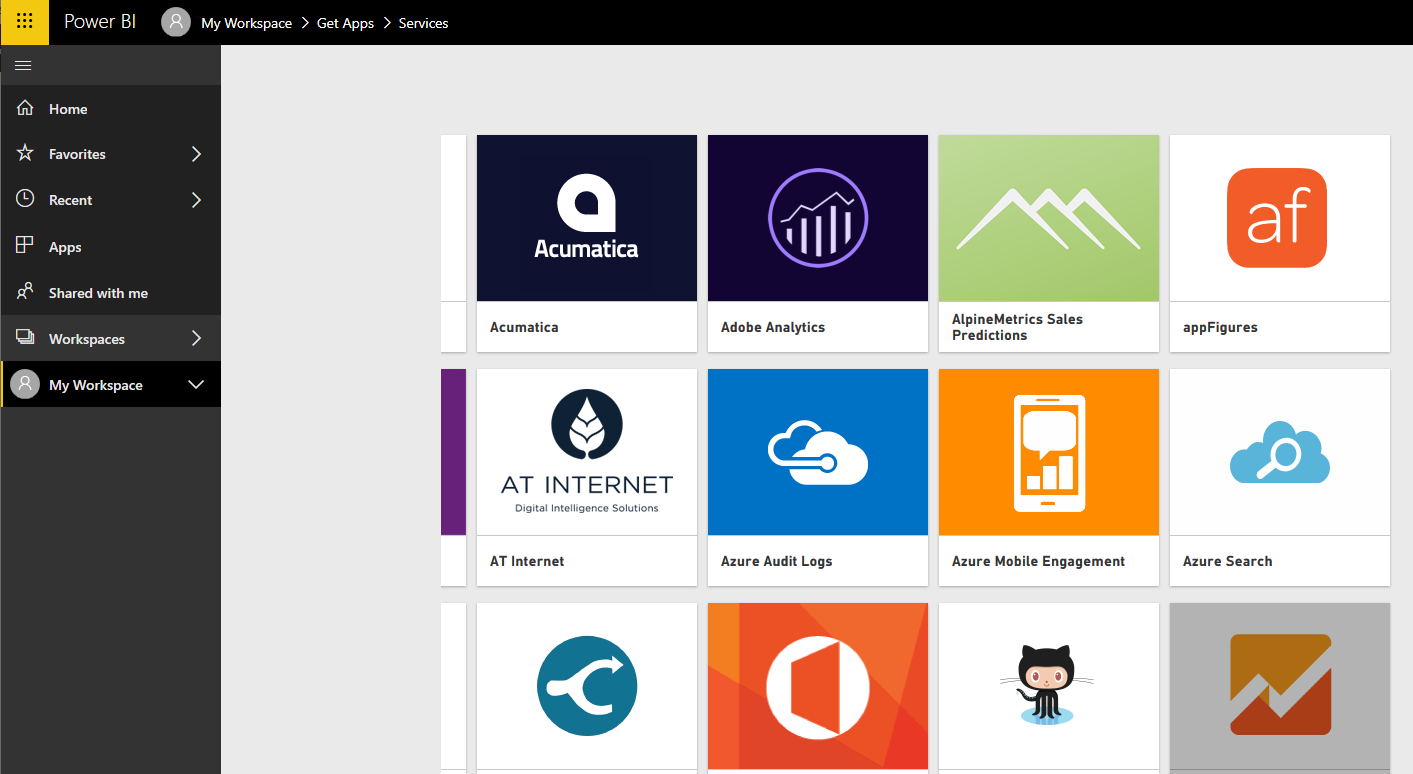Select the GitHub Octocat logo tile
The height and width of the screenshot is (774, 1413).
1049,686
